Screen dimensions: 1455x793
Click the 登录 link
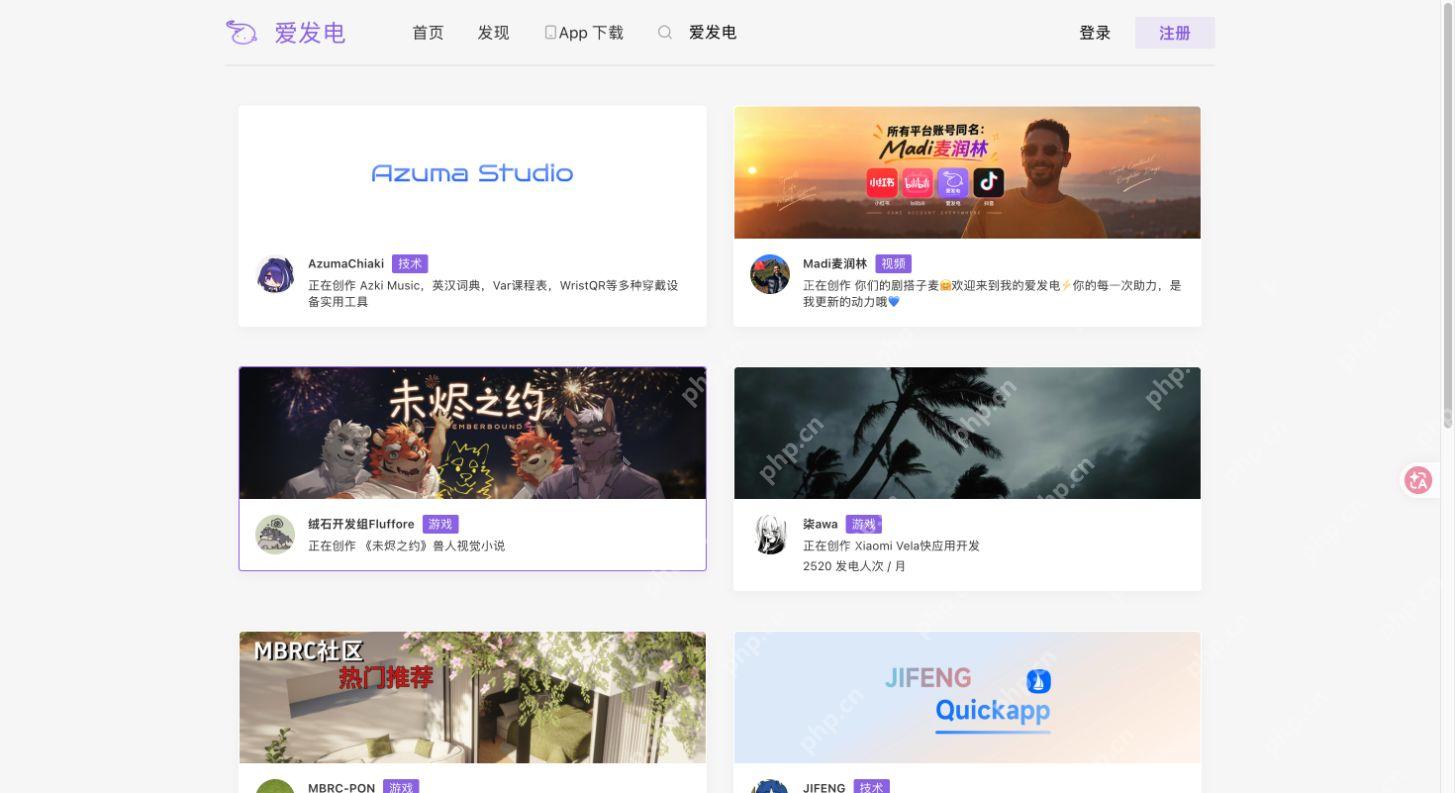point(1095,33)
